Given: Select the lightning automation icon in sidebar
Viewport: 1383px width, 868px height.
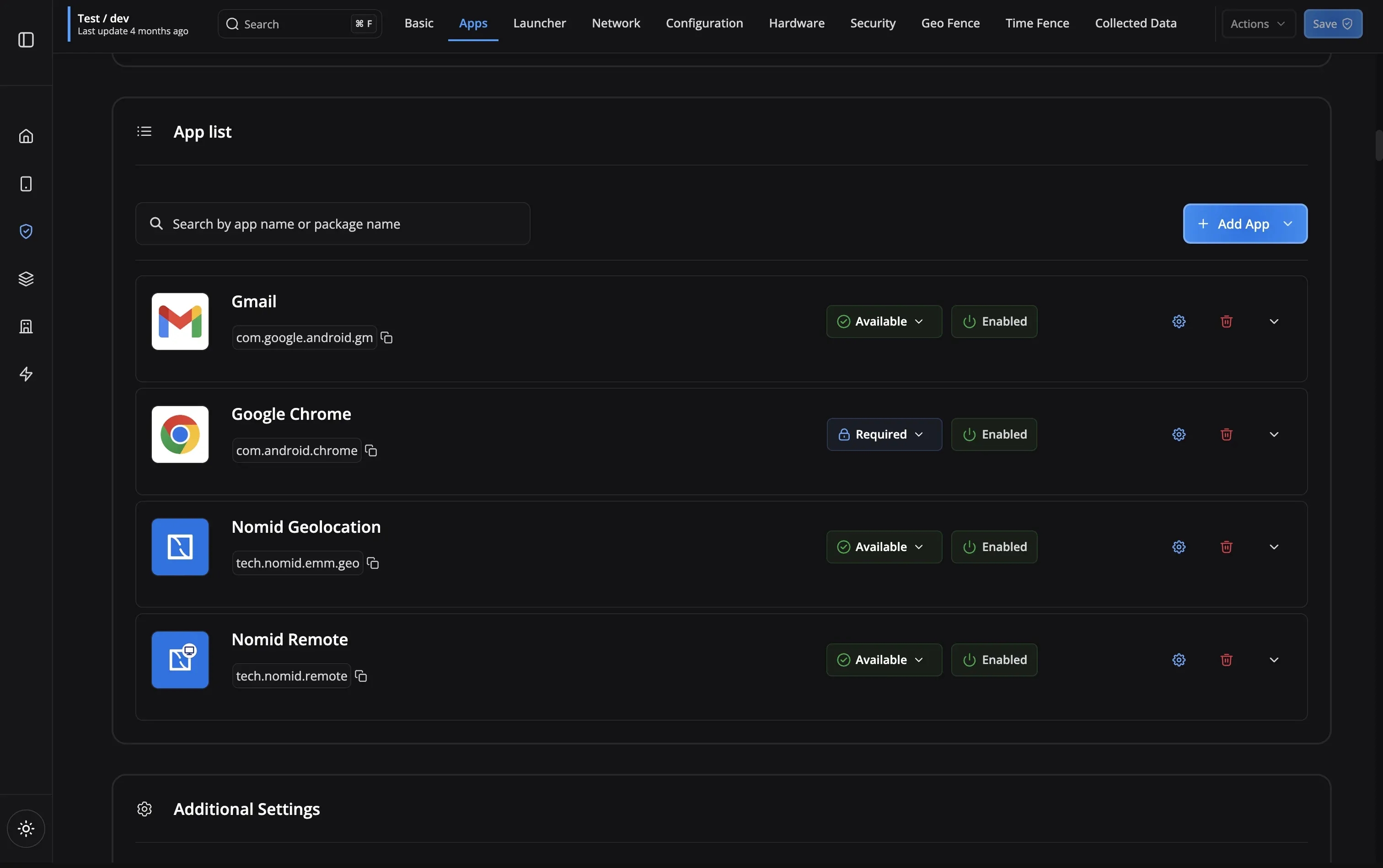Looking at the screenshot, I should [x=26, y=374].
